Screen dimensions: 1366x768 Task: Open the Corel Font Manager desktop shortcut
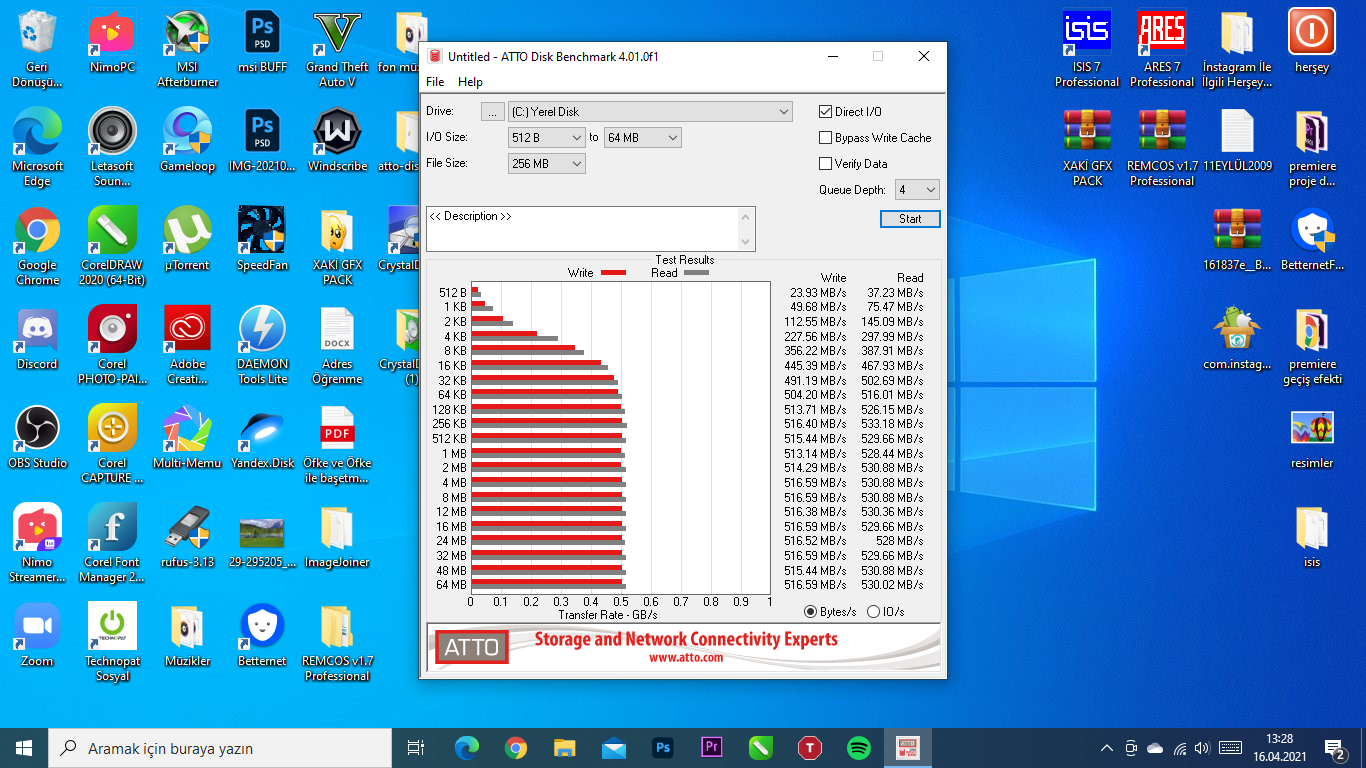point(112,542)
